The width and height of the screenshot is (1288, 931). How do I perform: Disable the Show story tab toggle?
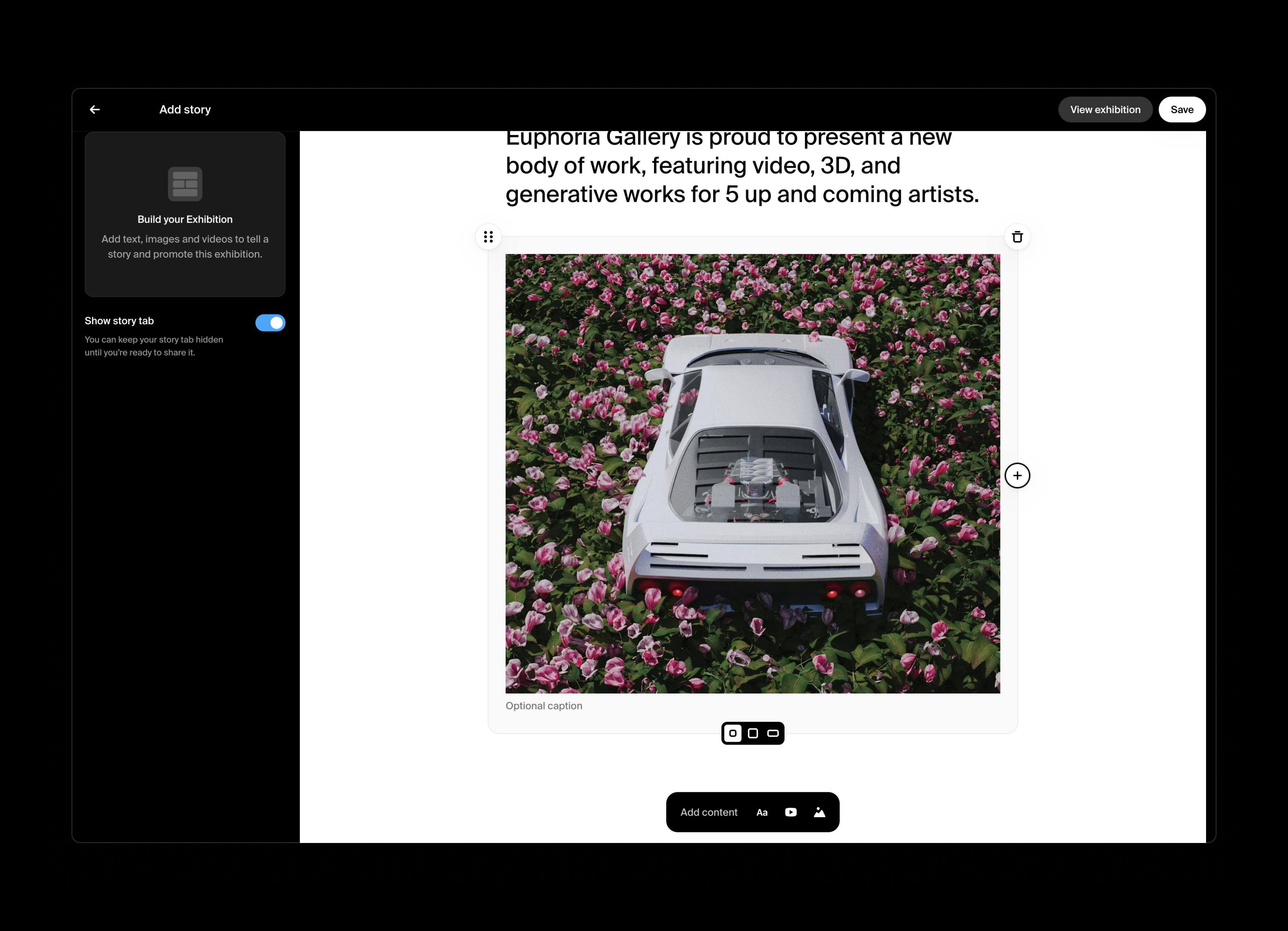pyautogui.click(x=270, y=323)
